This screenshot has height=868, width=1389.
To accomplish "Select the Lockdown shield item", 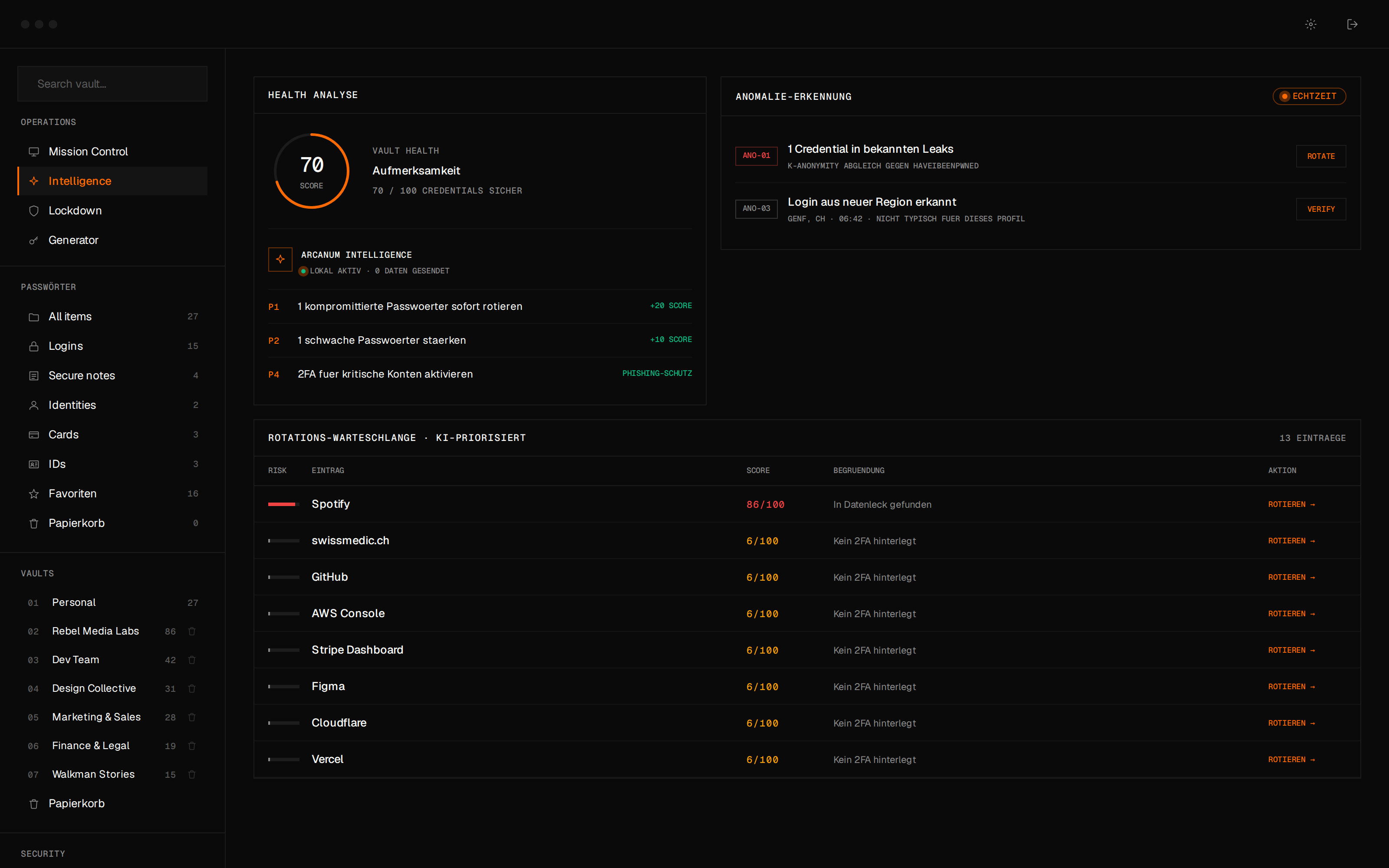I will [x=112, y=210].
